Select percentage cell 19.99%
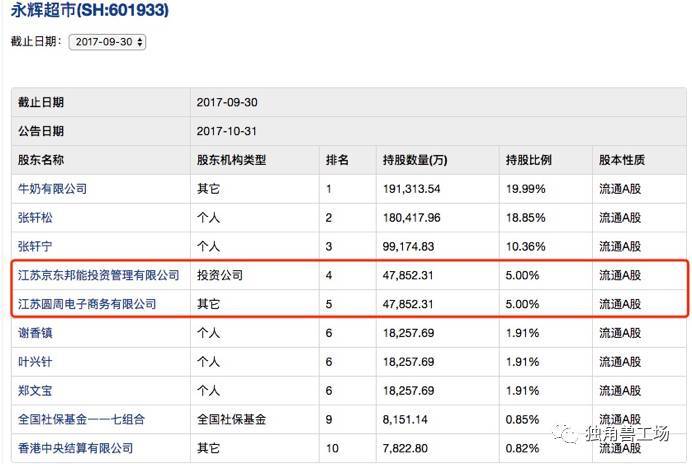Viewport: 692px width, 464px height. coord(525,189)
